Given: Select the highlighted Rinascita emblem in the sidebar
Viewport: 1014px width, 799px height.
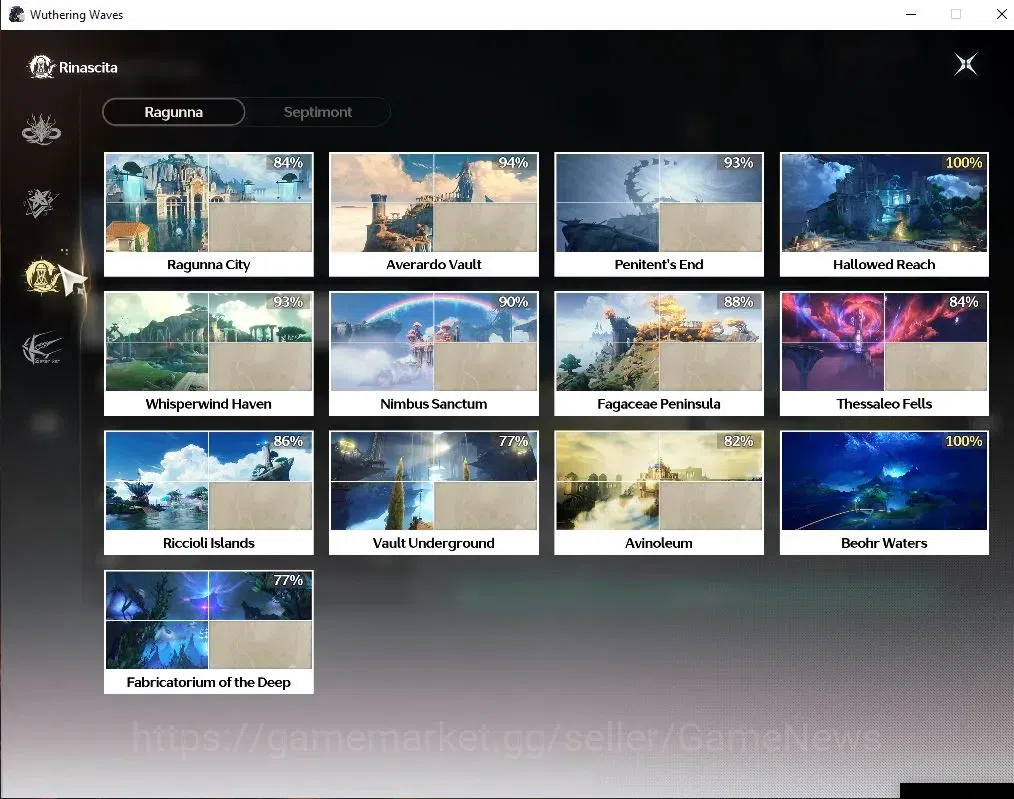Looking at the screenshot, I should 41,276.
